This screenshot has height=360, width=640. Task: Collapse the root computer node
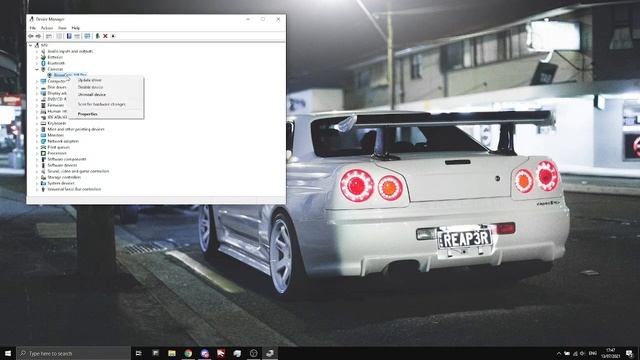31,45
